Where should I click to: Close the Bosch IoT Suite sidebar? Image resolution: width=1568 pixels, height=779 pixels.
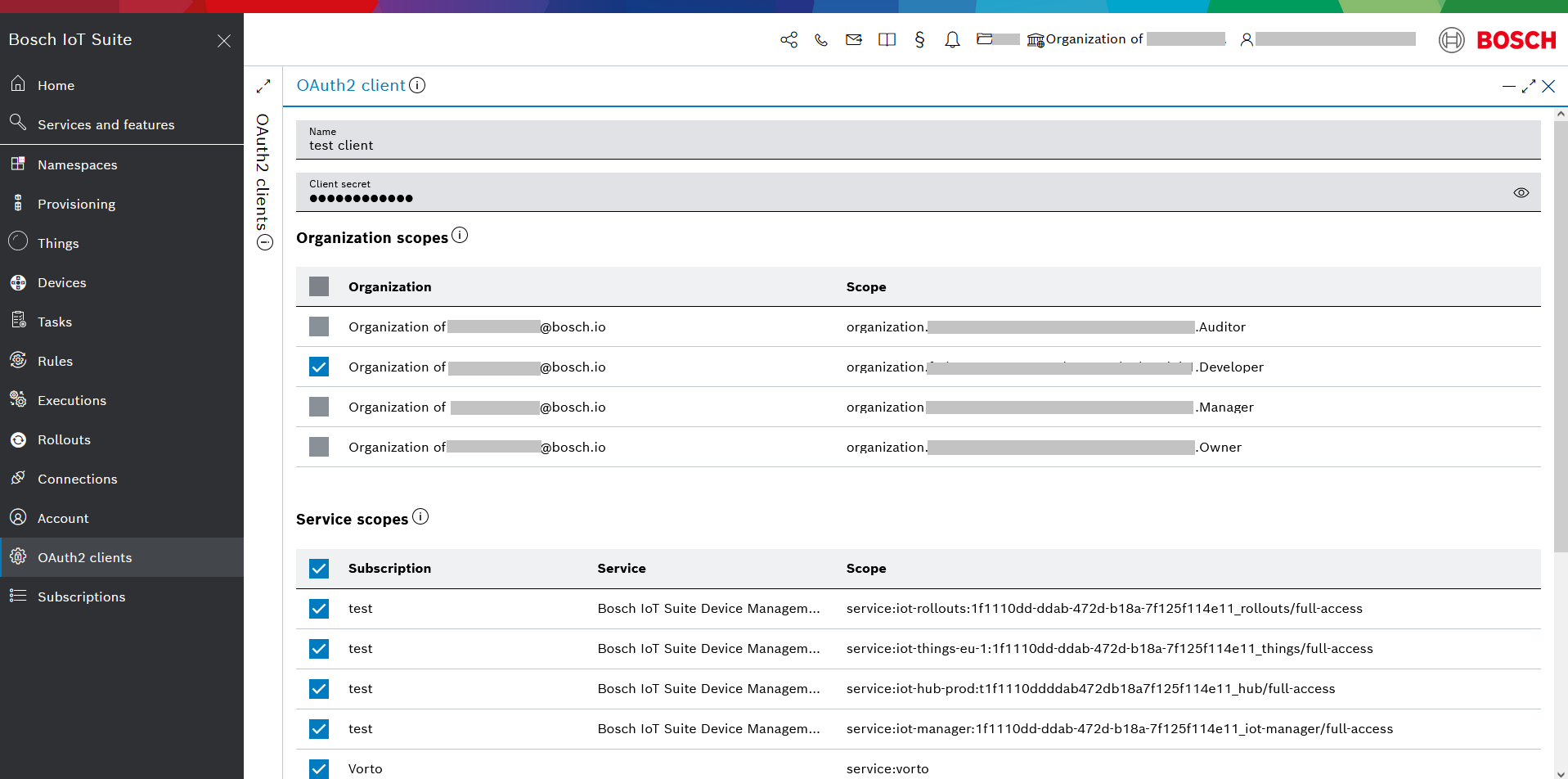point(224,41)
